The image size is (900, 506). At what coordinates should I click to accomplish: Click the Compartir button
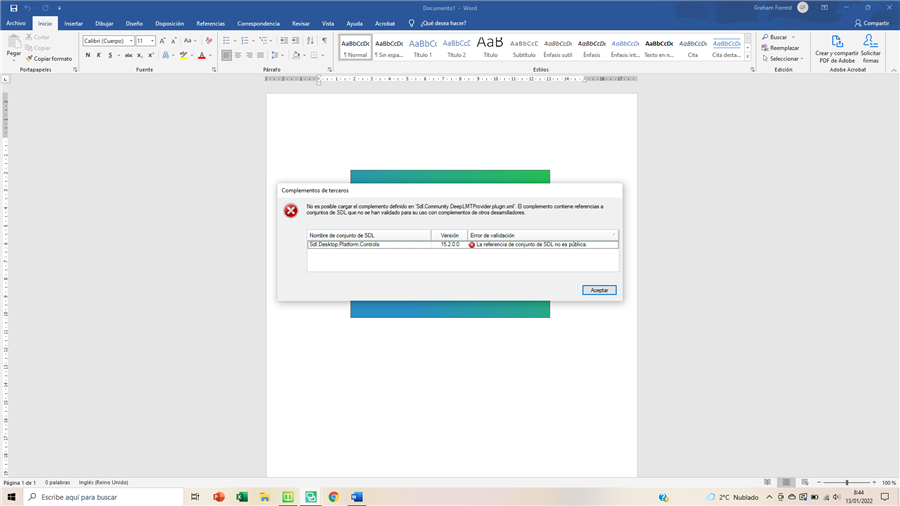[871, 24]
